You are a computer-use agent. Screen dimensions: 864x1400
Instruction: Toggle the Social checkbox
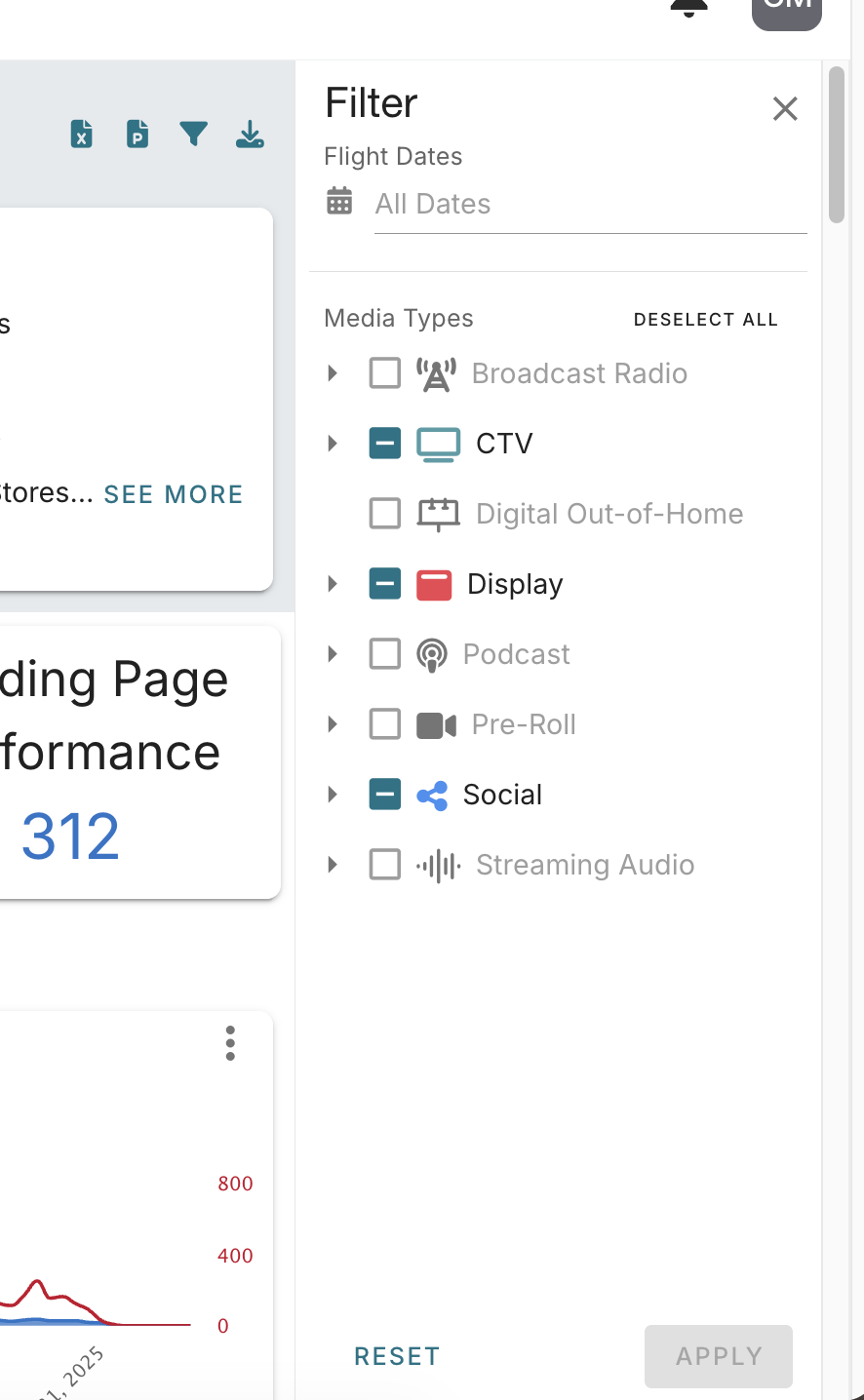pyautogui.click(x=385, y=794)
